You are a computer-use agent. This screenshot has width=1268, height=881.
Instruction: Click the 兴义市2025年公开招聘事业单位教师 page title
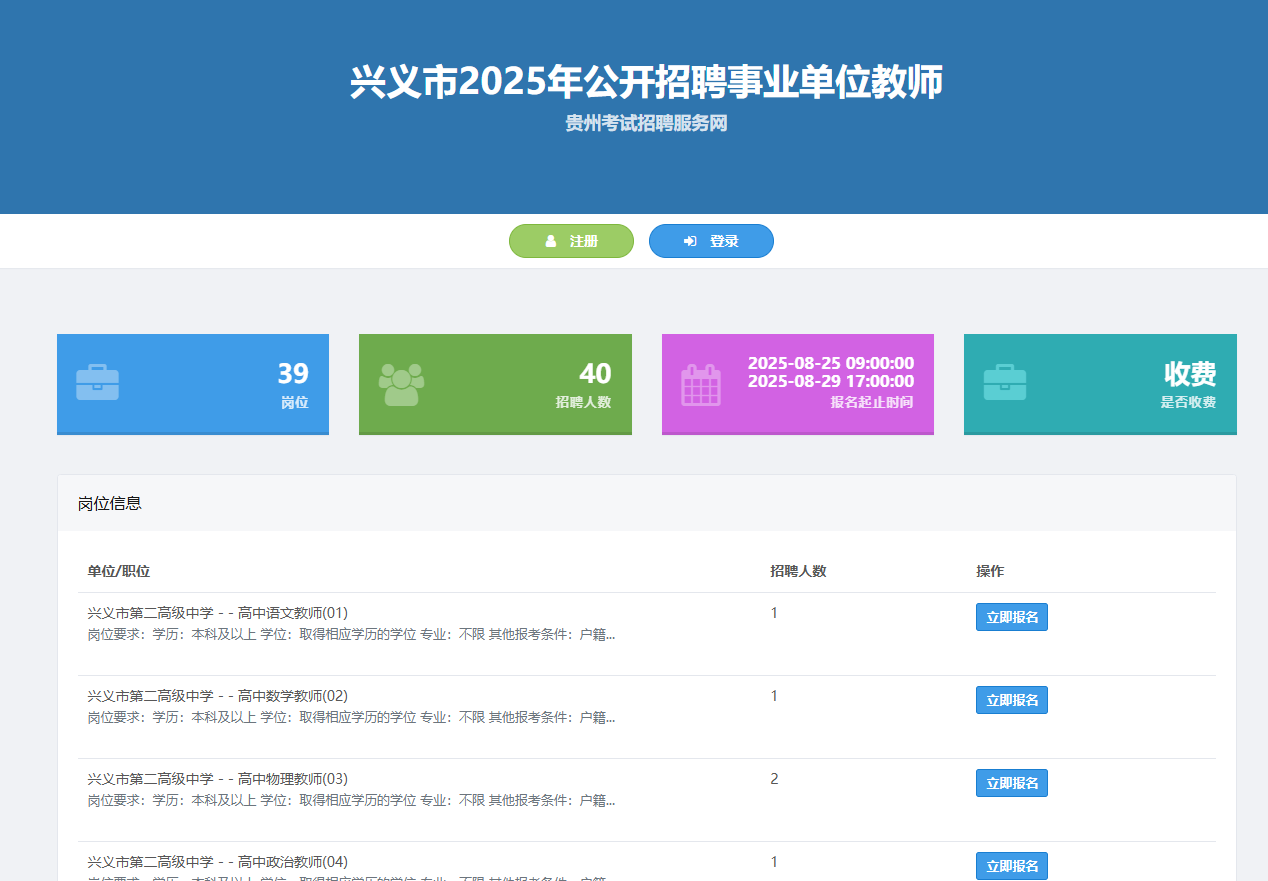point(646,82)
